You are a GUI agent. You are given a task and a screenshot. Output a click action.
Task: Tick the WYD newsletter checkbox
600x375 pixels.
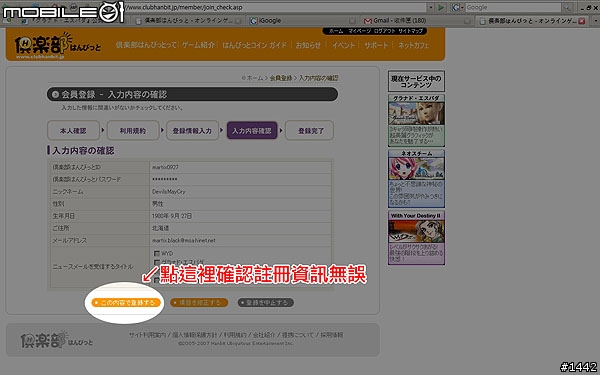click(157, 253)
